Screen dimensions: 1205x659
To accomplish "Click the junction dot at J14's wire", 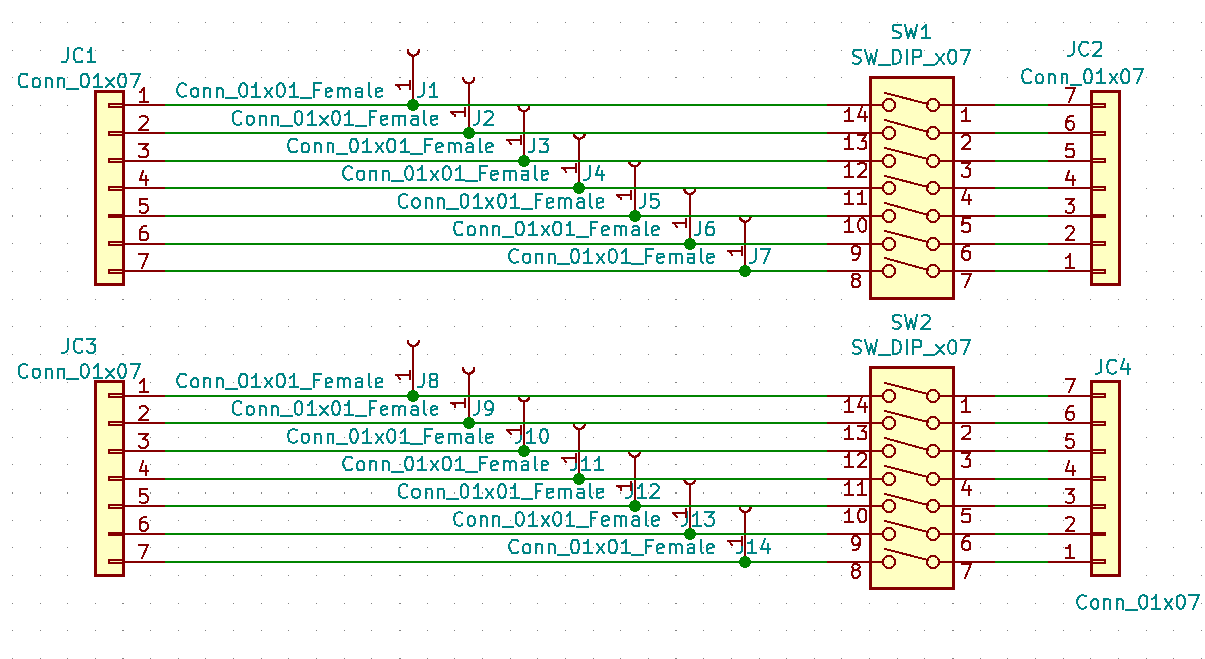I will tap(745, 562).
